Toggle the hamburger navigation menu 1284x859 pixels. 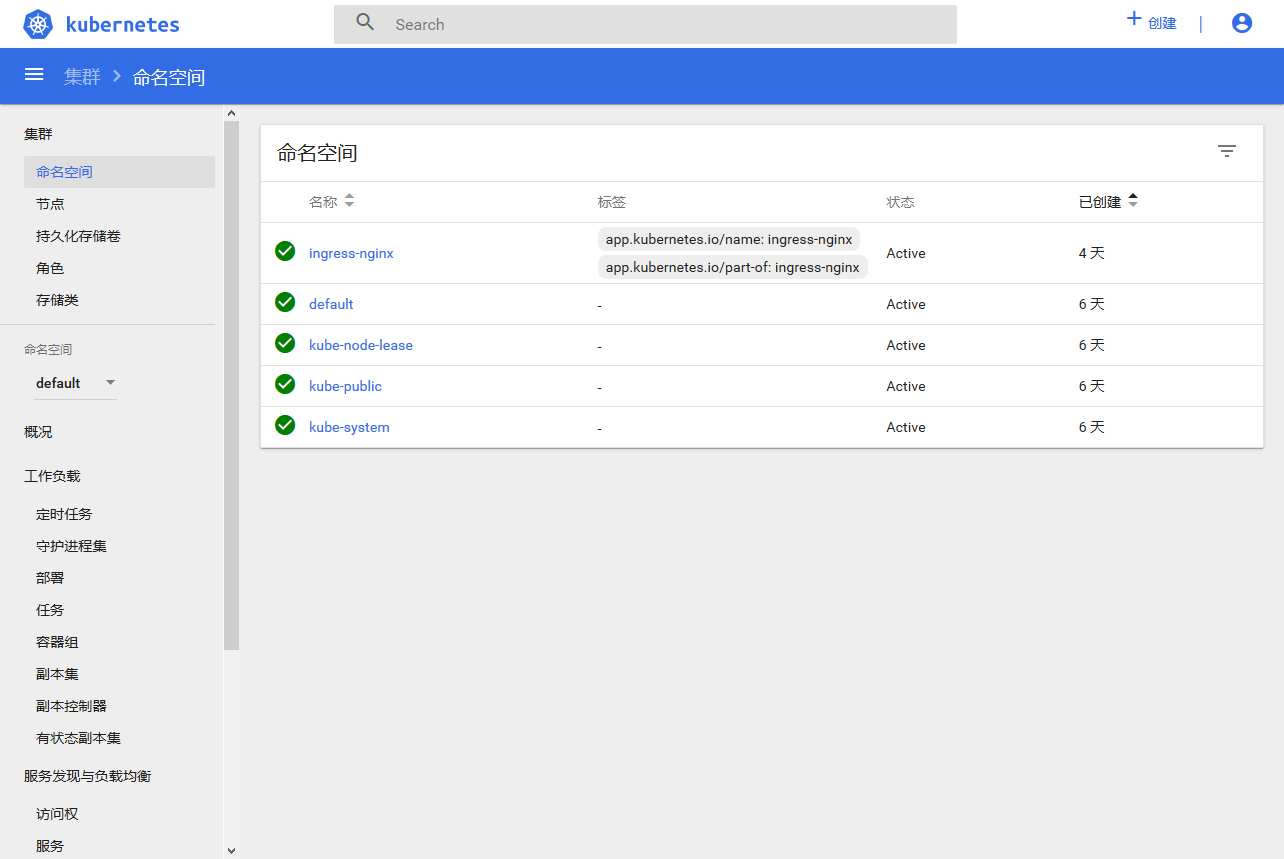(34, 75)
